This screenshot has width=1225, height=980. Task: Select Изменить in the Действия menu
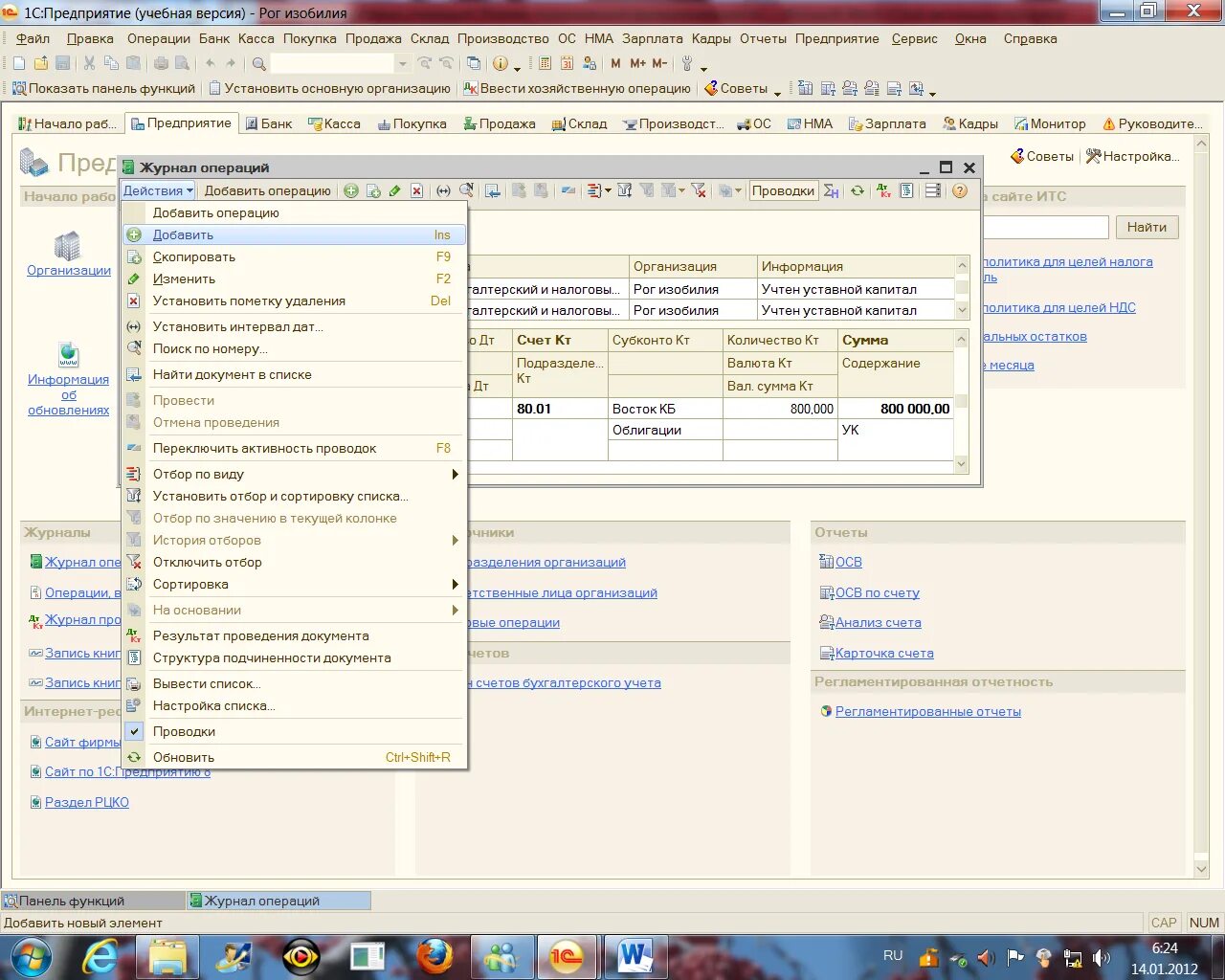point(295,278)
